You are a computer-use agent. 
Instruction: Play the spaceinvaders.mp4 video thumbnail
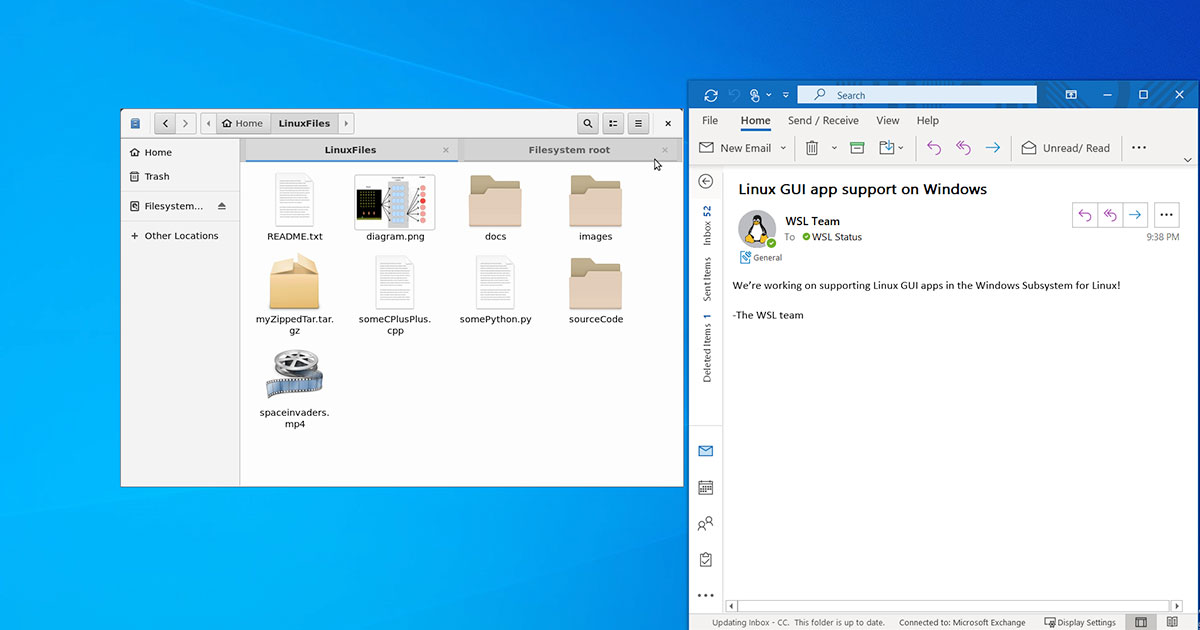coord(295,373)
